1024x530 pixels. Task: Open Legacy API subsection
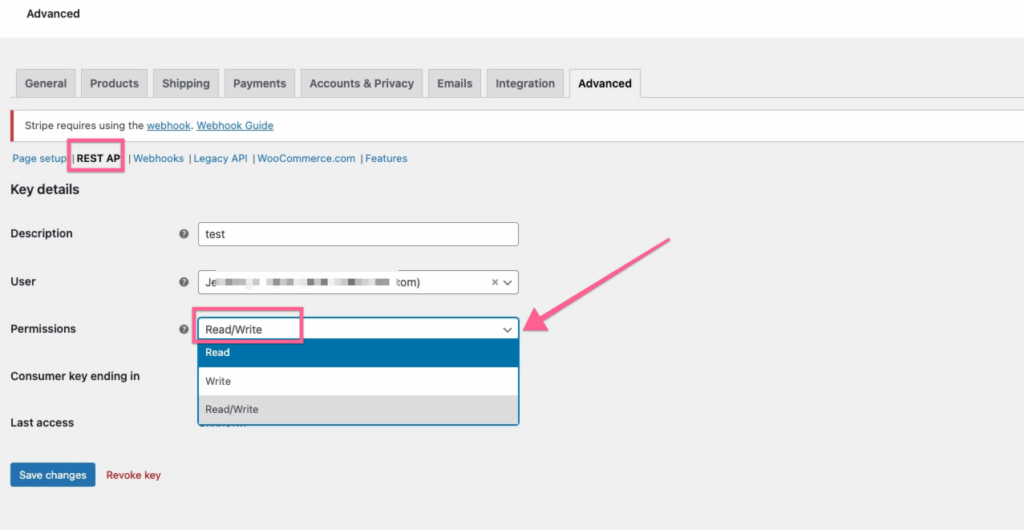coord(220,158)
